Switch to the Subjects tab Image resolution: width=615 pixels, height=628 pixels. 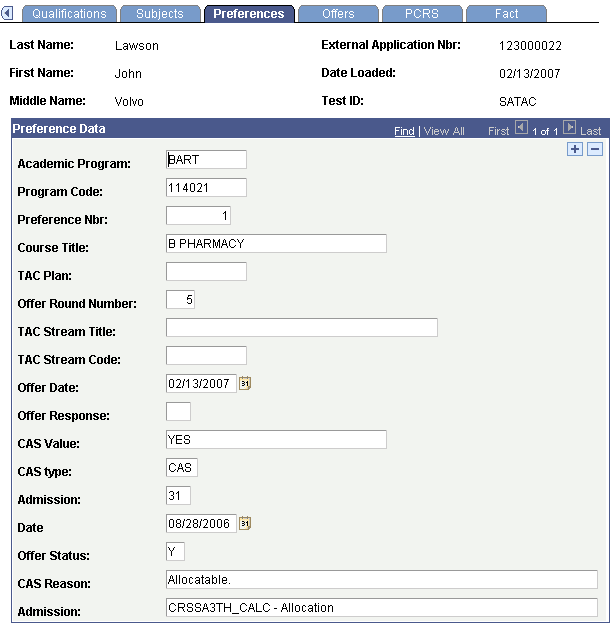click(160, 14)
